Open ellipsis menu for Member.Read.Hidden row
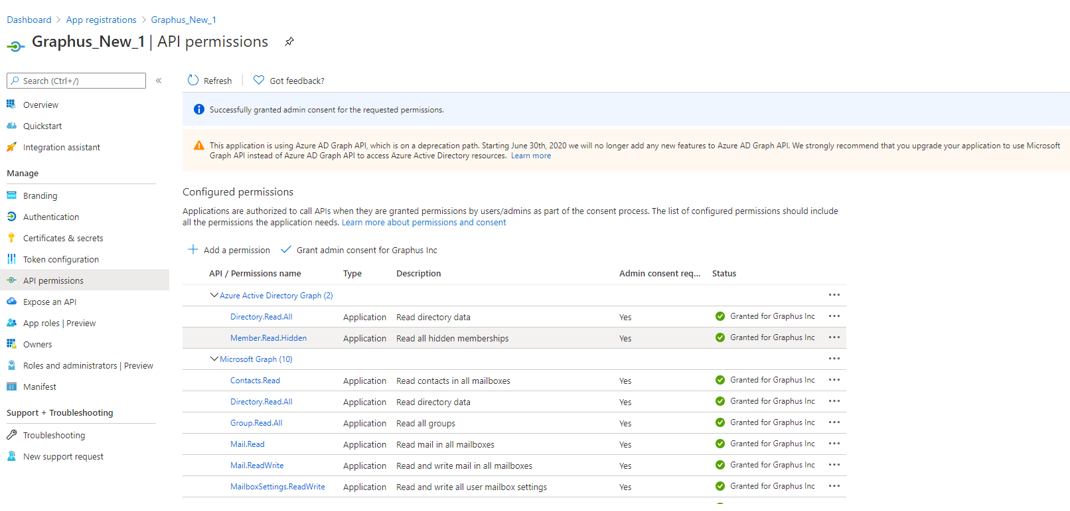The image size is (1070, 511). point(833,337)
